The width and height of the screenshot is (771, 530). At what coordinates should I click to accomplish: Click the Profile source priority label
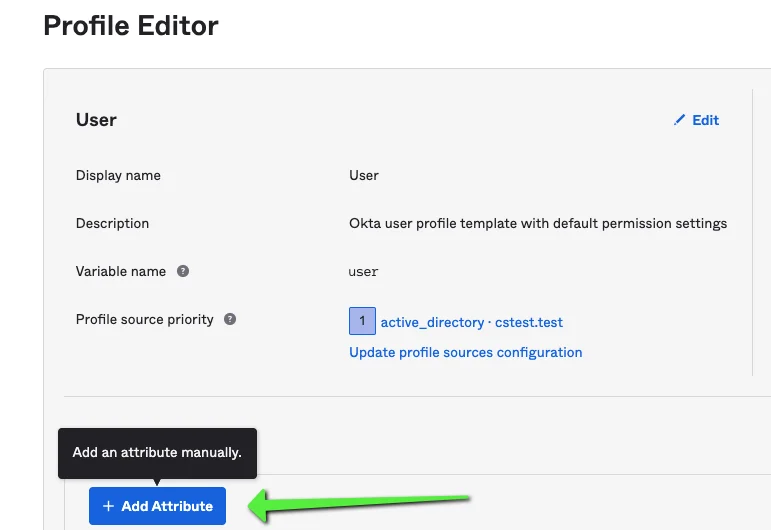pyautogui.click(x=145, y=320)
